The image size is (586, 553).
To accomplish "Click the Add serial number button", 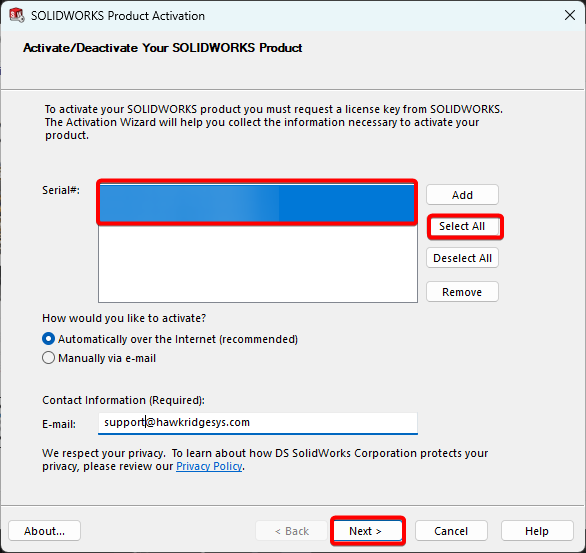I will click(462, 195).
